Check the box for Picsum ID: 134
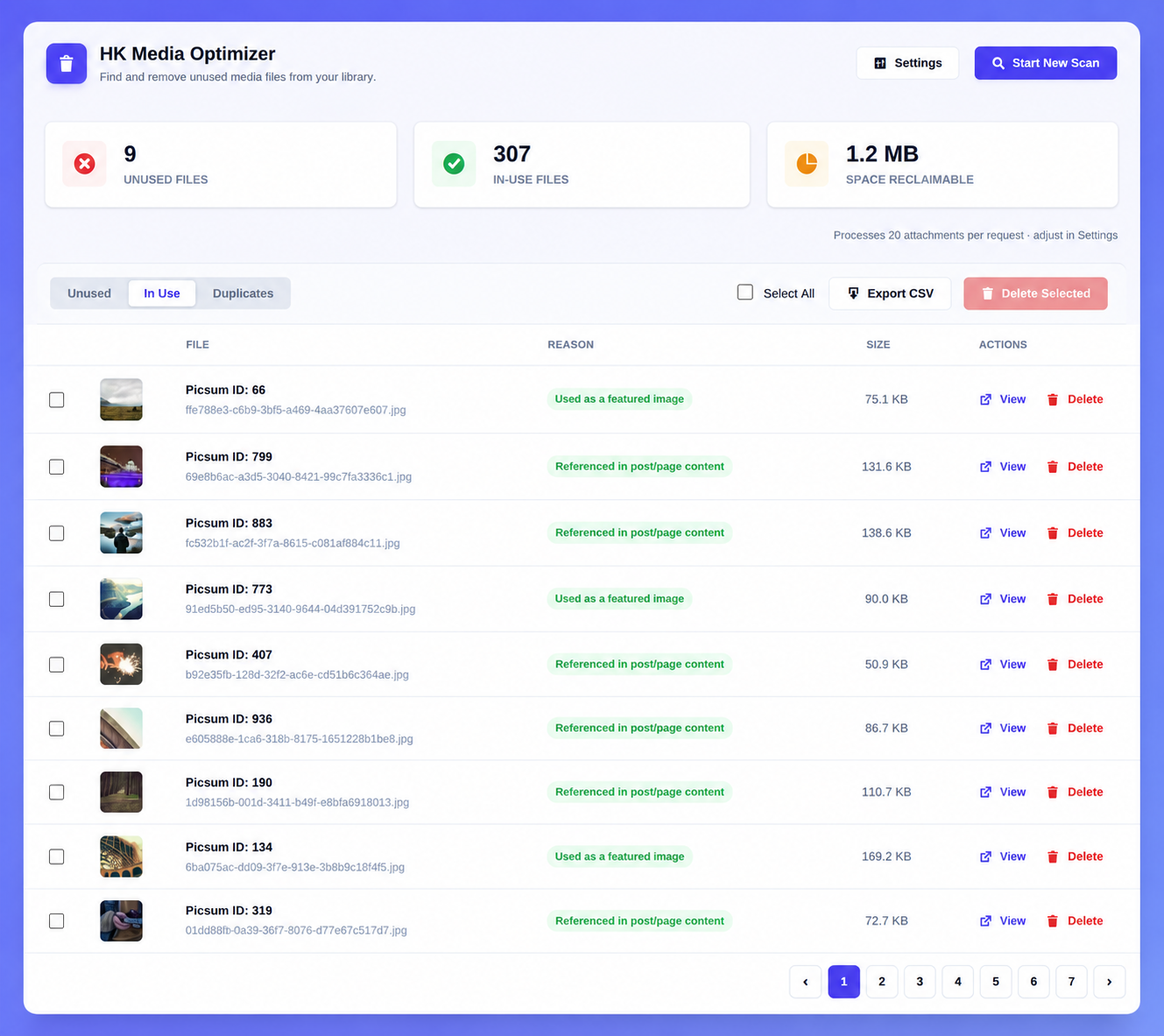This screenshot has height=1036, width=1164. (x=57, y=856)
